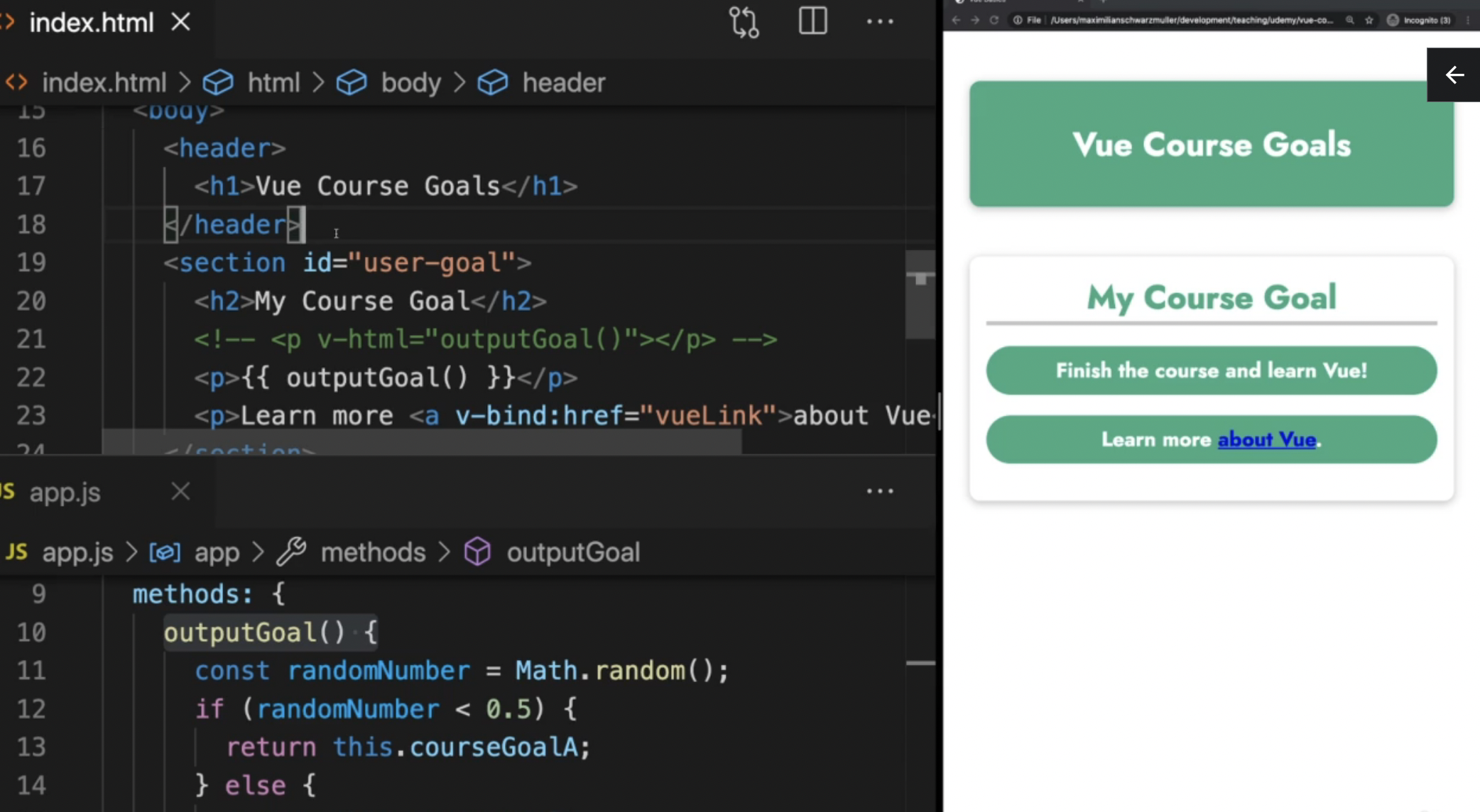Click the app breadcrumb item
The width and height of the screenshot is (1480, 812).
(217, 552)
